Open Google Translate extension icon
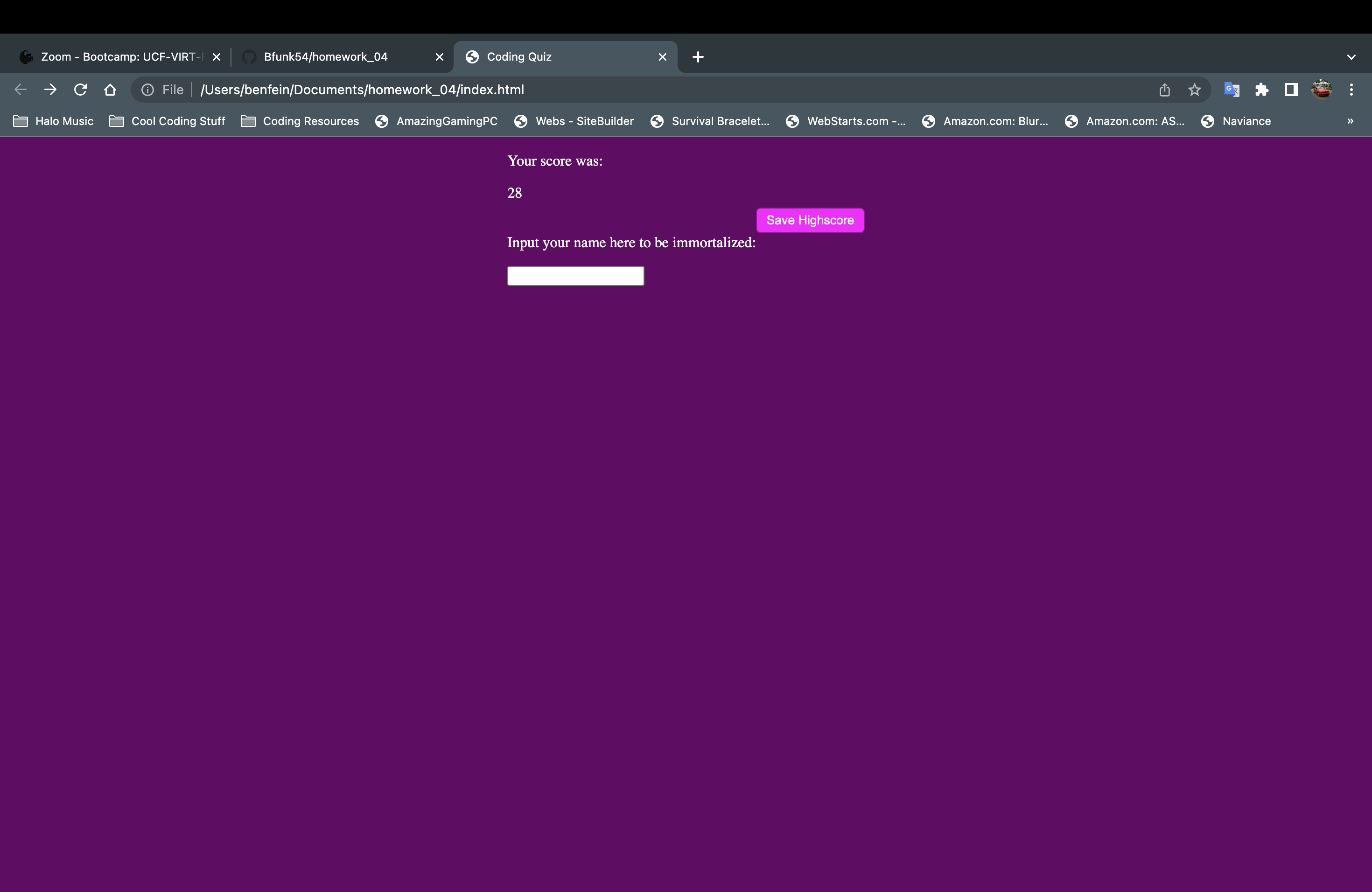Image resolution: width=1372 pixels, height=892 pixels. pos(1232,90)
